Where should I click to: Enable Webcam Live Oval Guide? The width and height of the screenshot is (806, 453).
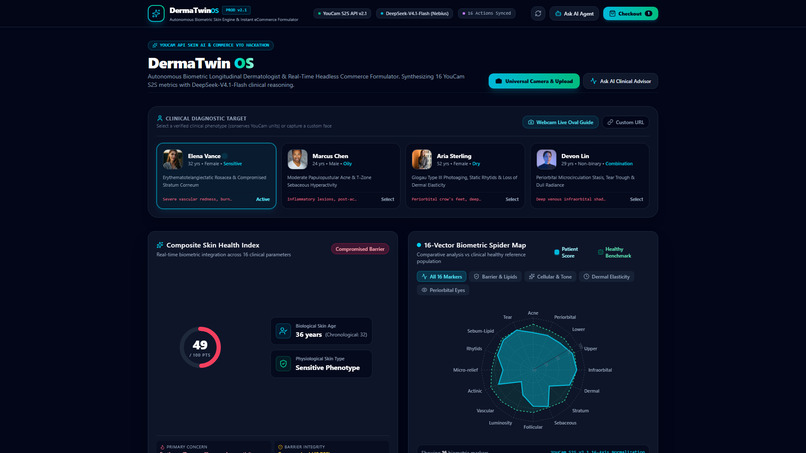(x=560, y=122)
